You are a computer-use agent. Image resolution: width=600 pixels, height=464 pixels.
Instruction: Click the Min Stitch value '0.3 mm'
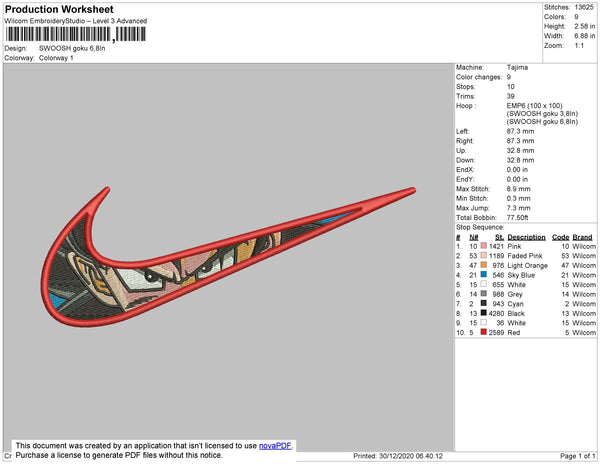tap(518, 199)
